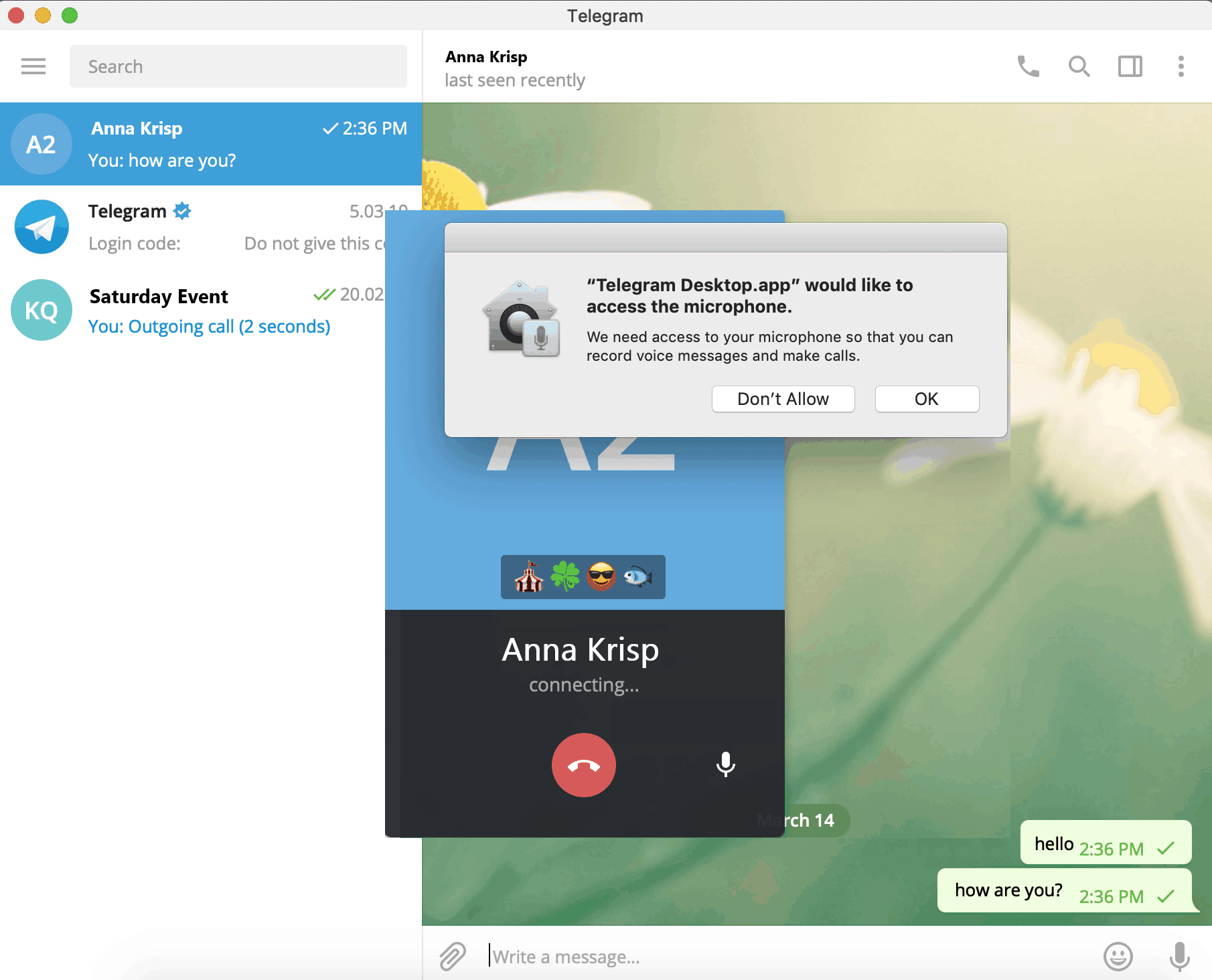Image resolution: width=1212 pixels, height=980 pixels.
Task: Record voice message with microphone icon
Action: click(1179, 956)
